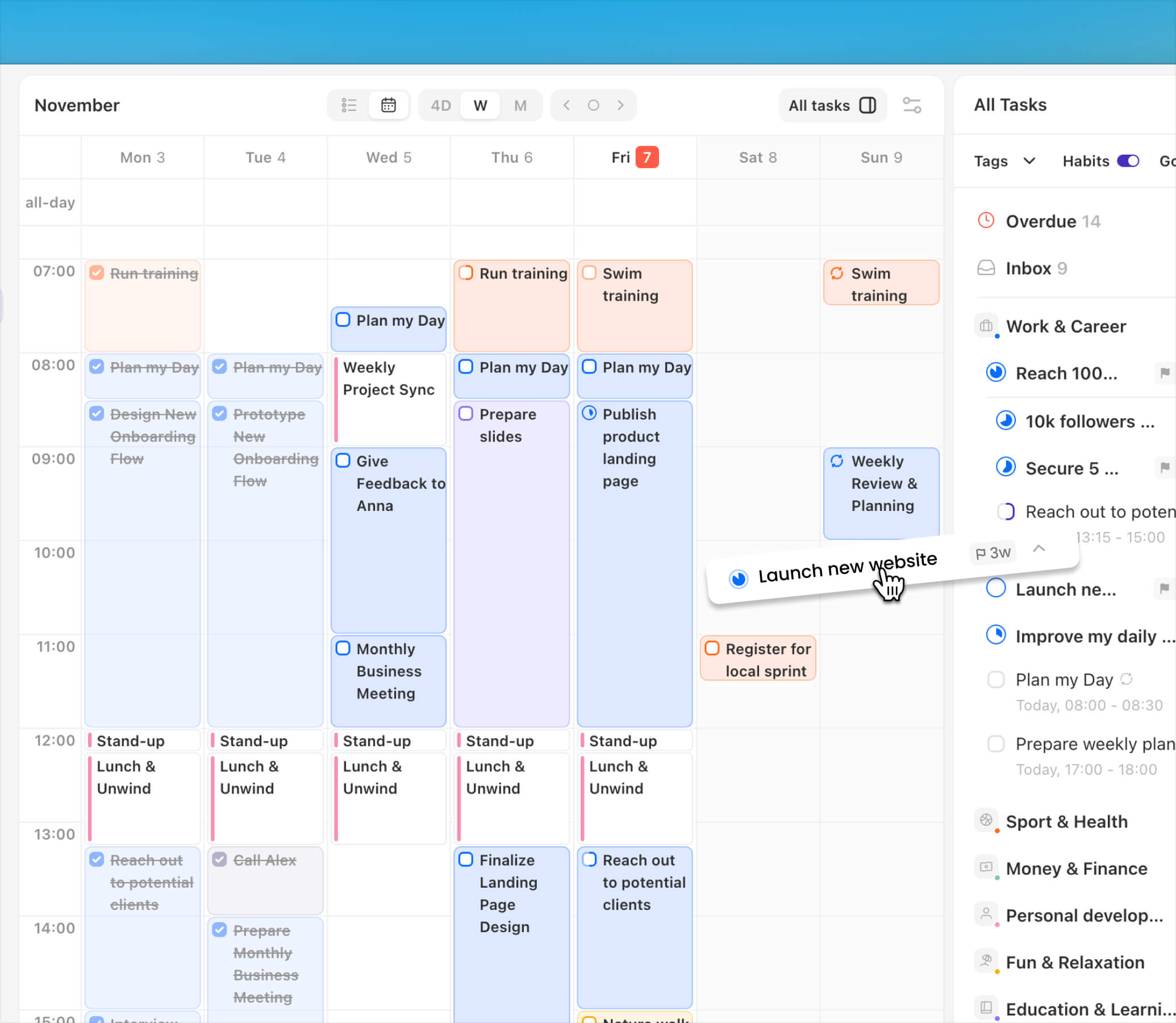Screen dimensions: 1176x1023
Task: Jump to today with the circle button
Action: 594,105
